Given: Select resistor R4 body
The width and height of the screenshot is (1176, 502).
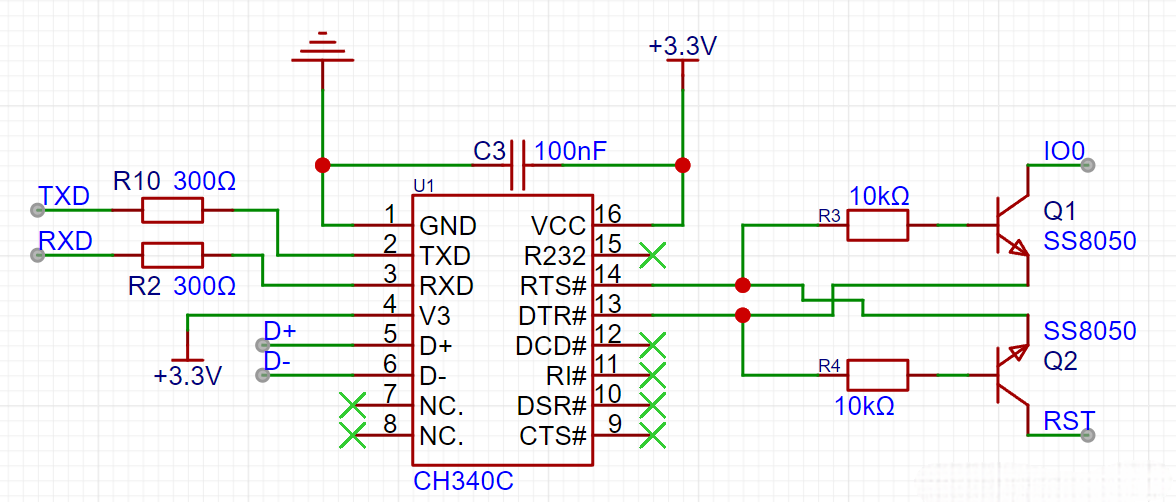Looking at the screenshot, I should click(x=877, y=374).
